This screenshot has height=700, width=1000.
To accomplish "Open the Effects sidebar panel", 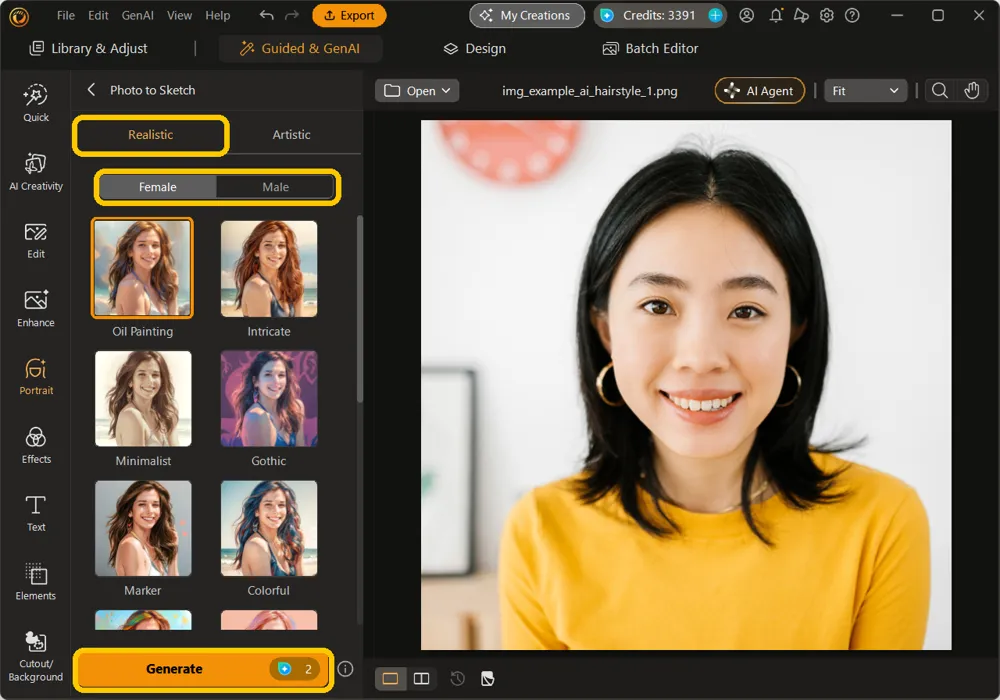I will [36, 445].
